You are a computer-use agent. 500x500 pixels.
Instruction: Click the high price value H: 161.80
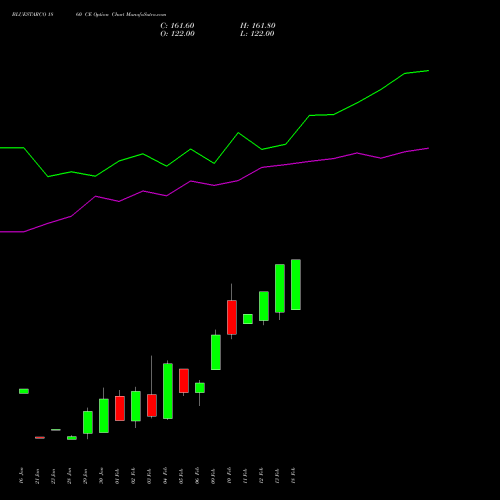258,26
